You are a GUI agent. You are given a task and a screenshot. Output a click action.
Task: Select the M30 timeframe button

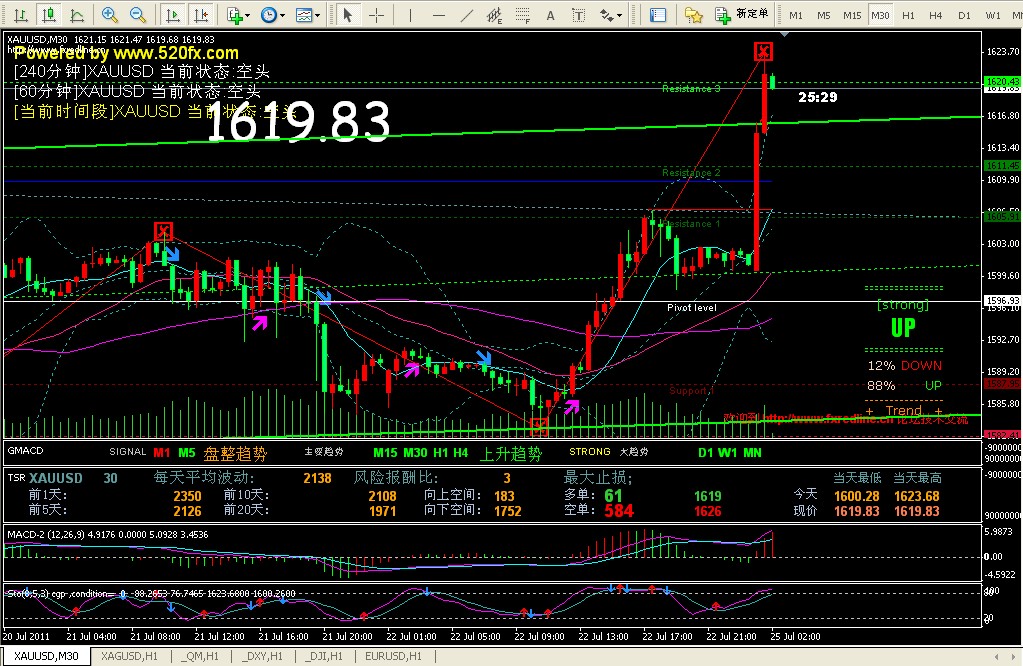880,15
